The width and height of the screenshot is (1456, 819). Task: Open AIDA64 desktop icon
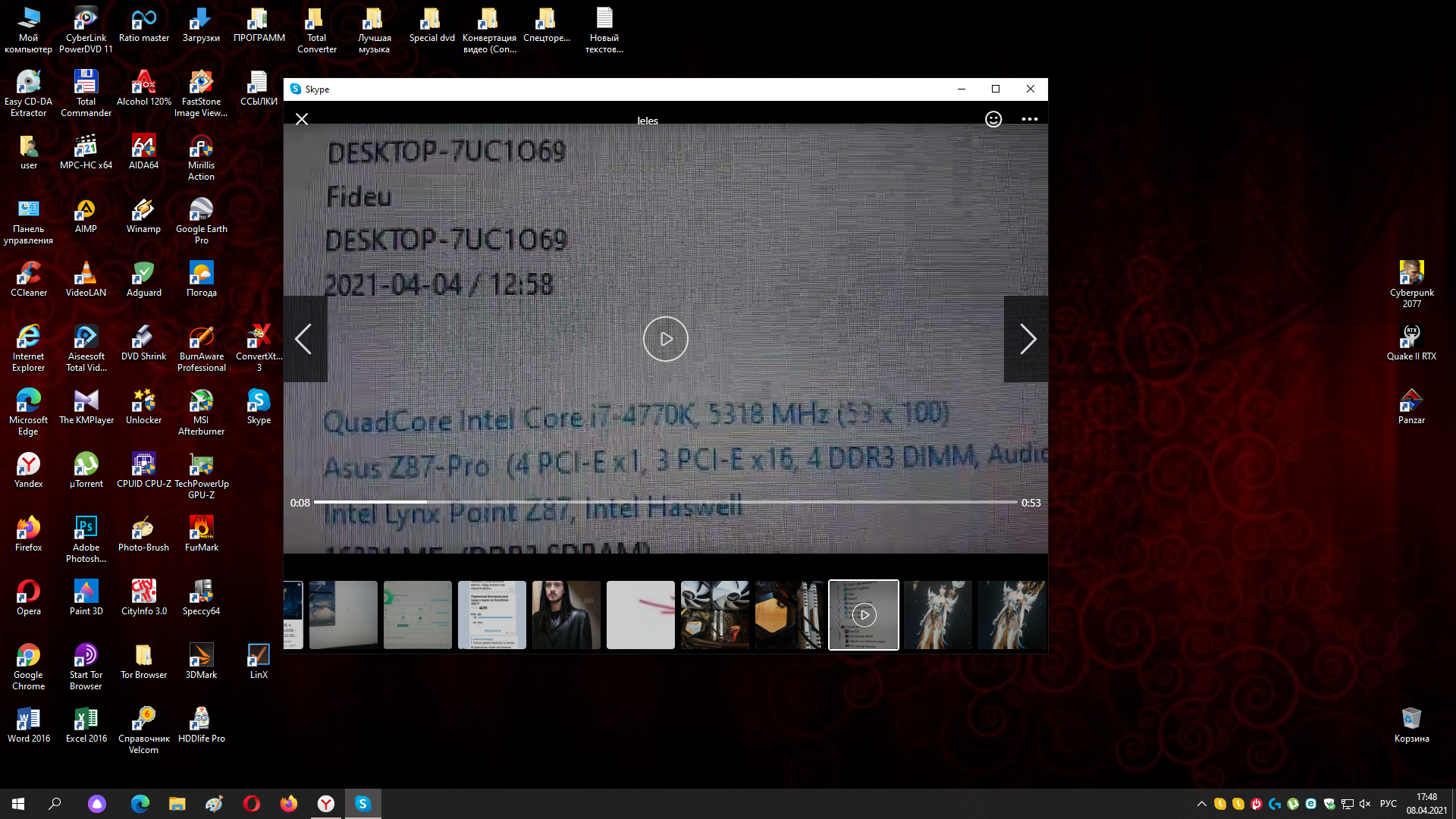click(143, 152)
